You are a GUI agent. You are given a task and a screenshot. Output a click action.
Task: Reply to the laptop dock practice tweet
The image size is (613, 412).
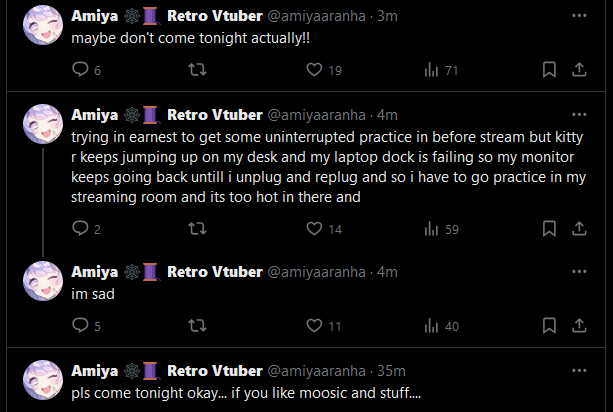80,229
